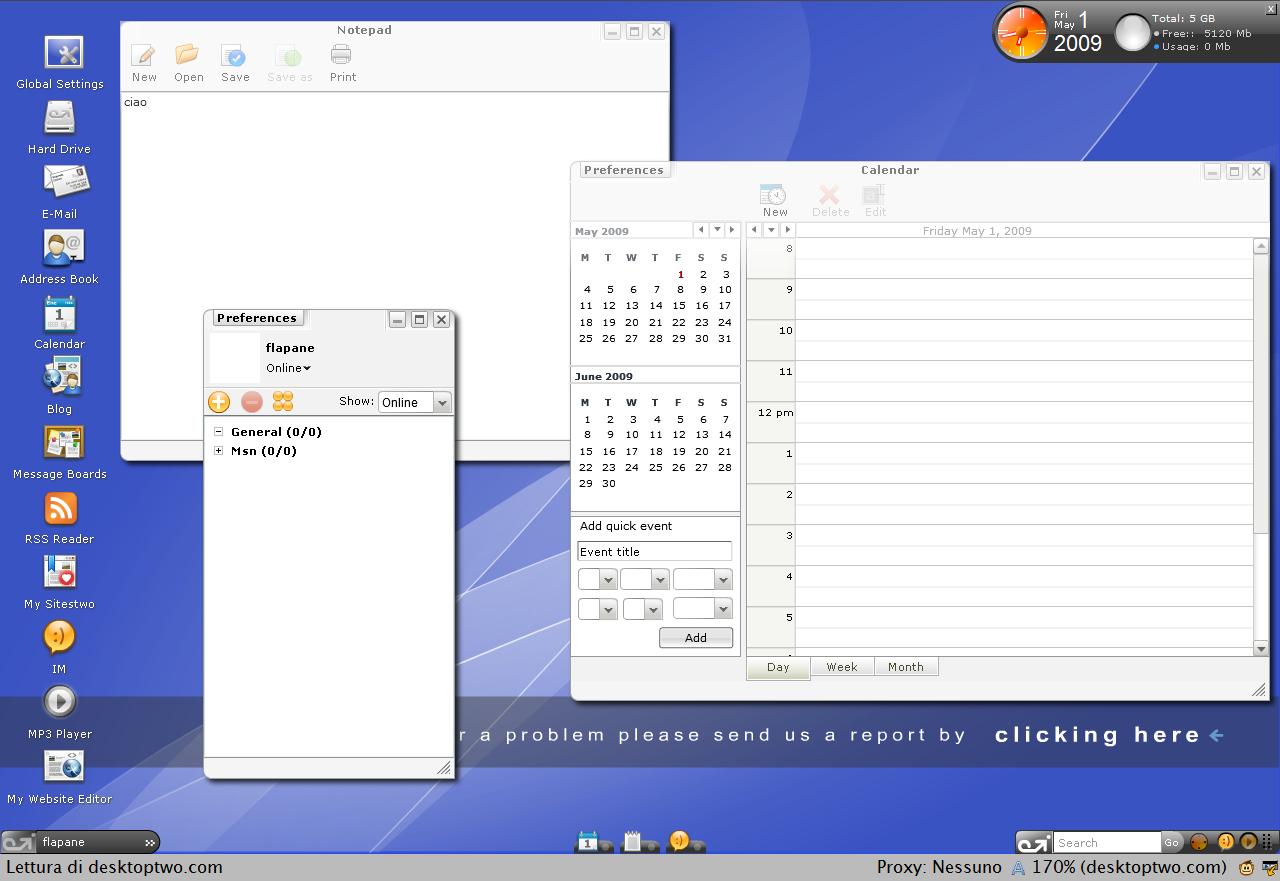Go to next day in day view
Viewport: 1280px width, 881px height.
(787, 230)
